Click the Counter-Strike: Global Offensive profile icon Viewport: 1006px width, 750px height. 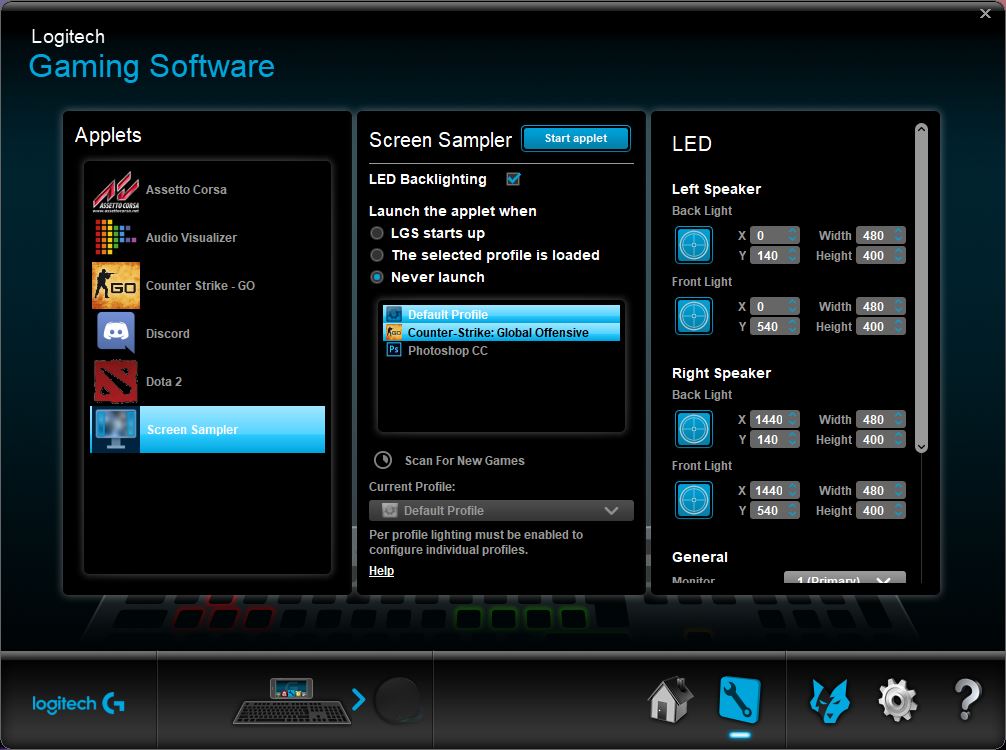tap(394, 332)
